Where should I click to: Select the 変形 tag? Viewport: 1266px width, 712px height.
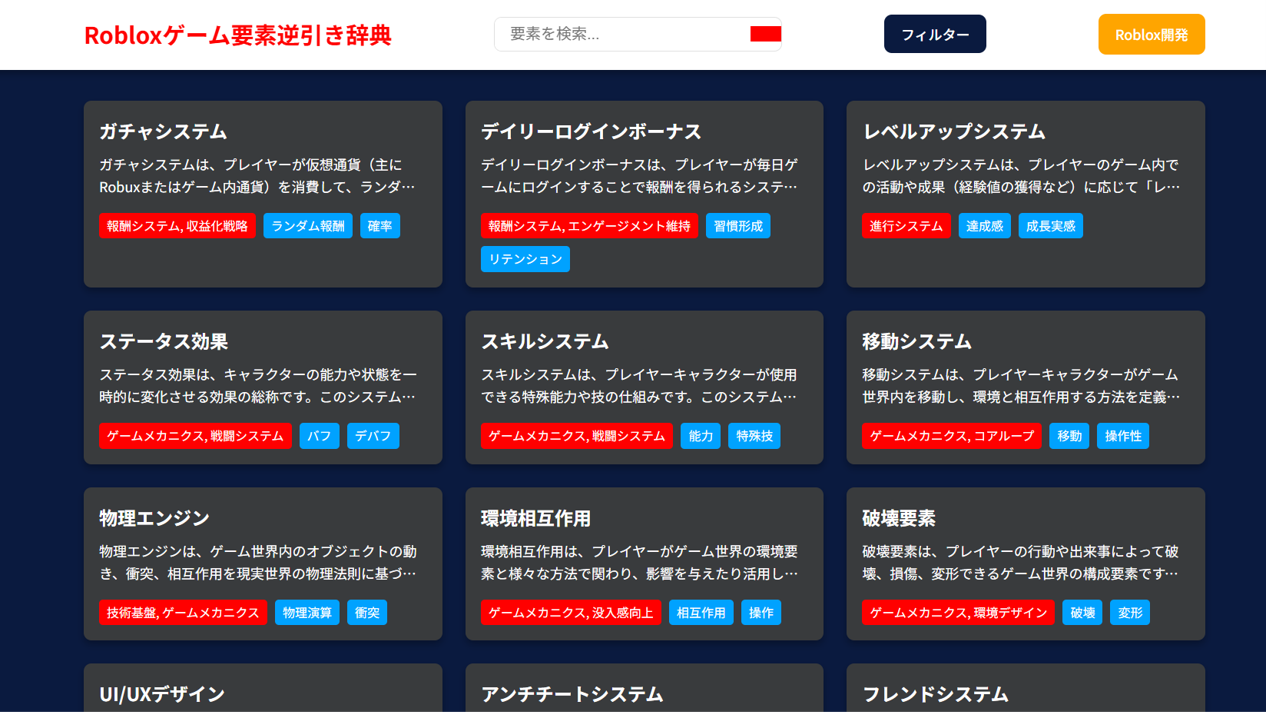1130,613
